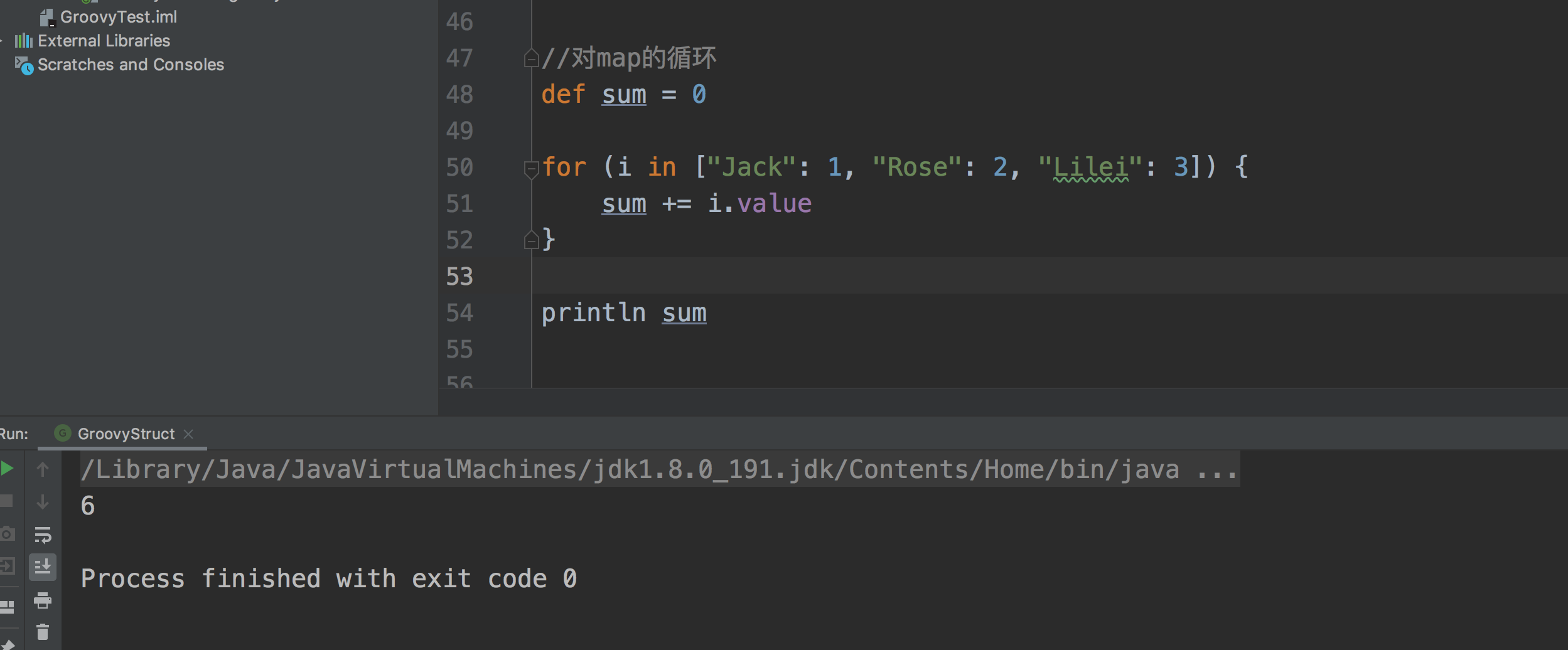
Task: Rerun GroovyStruct with green play icon
Action: pos(7,468)
